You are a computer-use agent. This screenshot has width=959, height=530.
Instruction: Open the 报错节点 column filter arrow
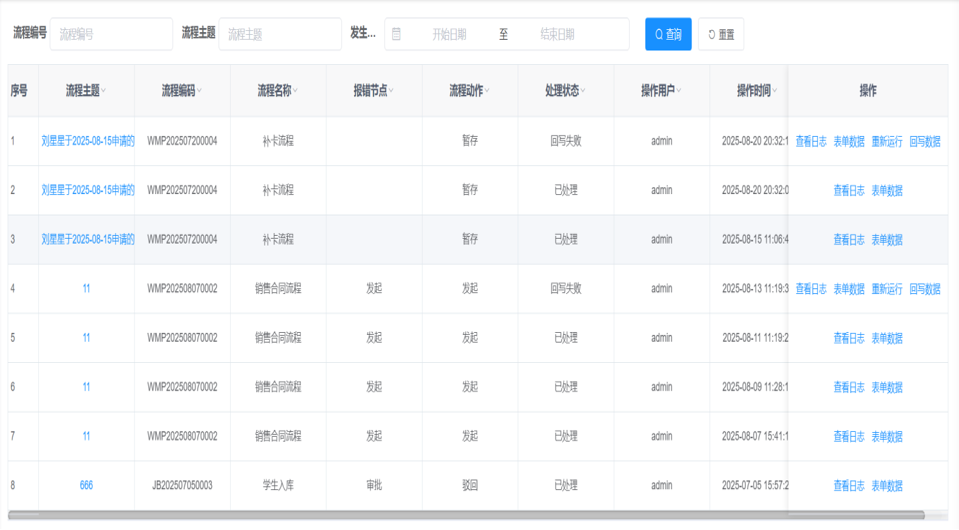391,91
